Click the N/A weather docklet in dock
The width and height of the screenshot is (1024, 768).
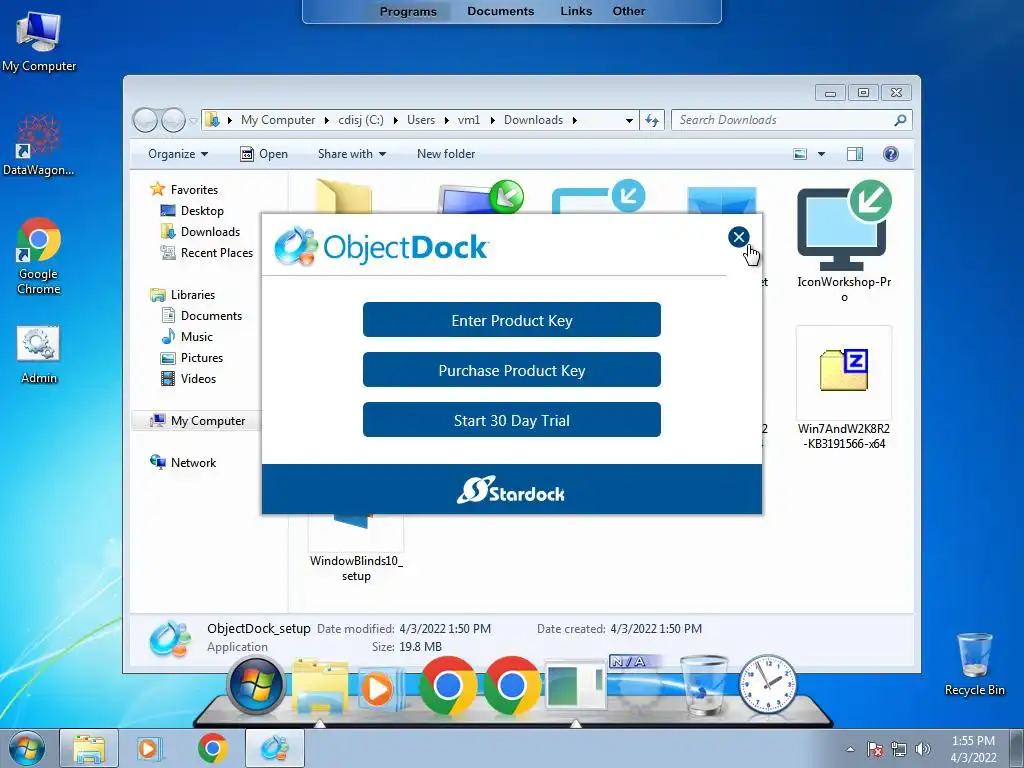635,684
